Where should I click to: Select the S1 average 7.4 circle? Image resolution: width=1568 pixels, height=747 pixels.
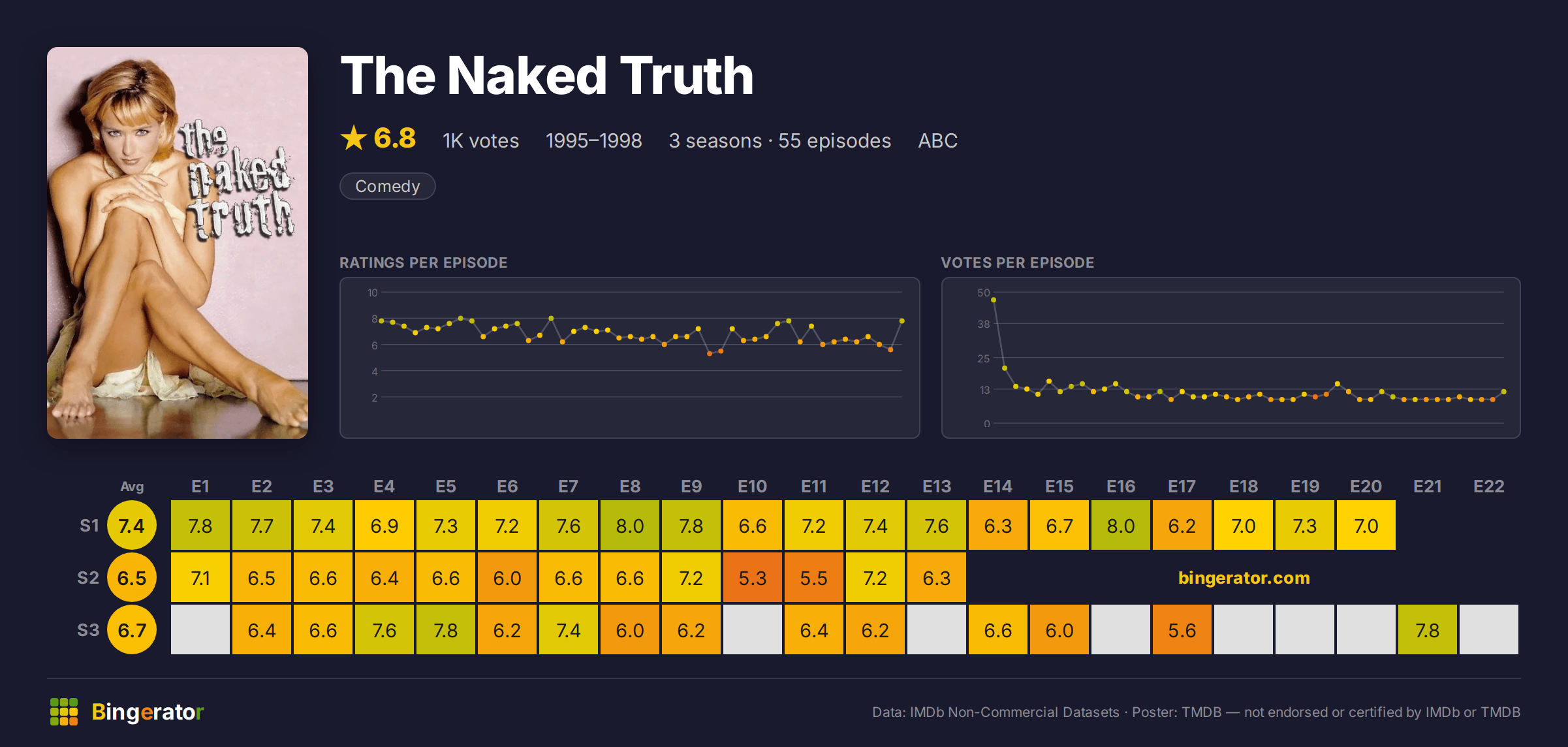click(132, 526)
